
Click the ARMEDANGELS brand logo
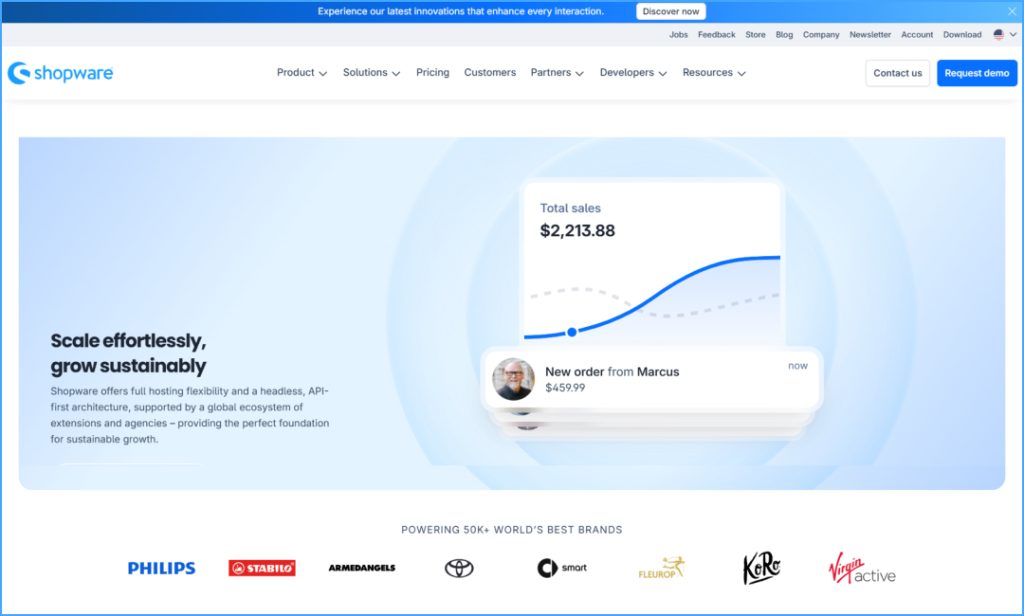pyautogui.click(x=359, y=567)
